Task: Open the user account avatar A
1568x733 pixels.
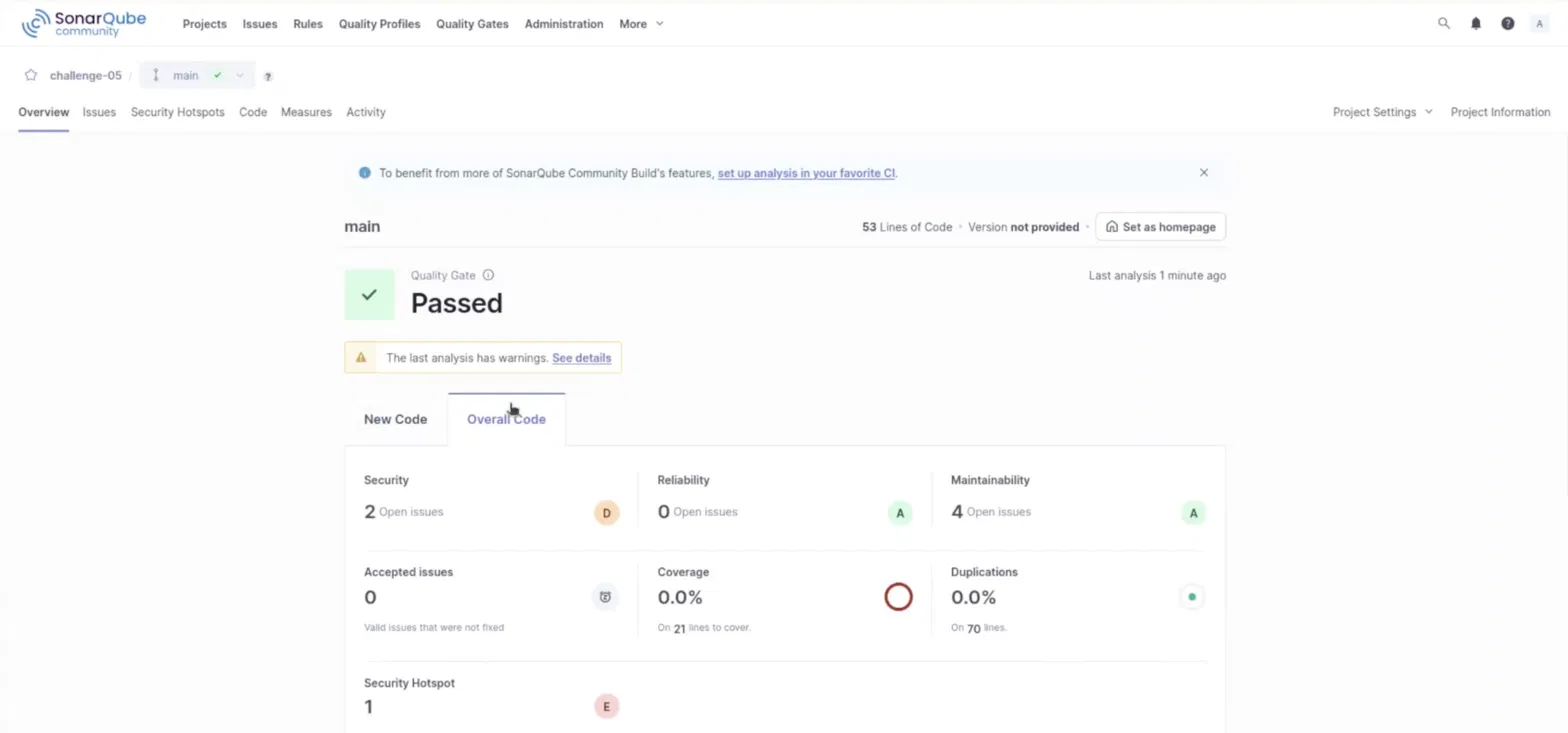Action: tap(1540, 23)
